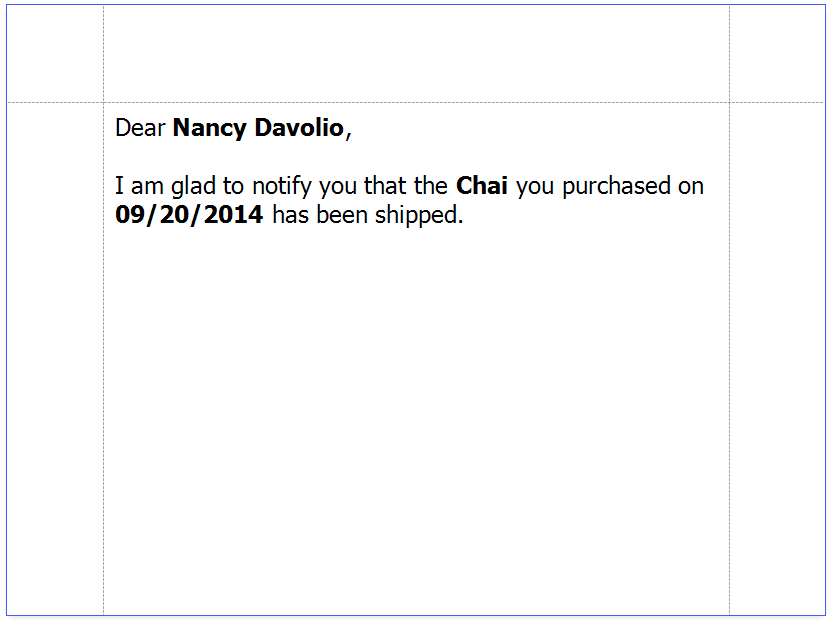Click the word "has" after the date
Screen dimensions: 832x624
pyautogui.click(x=291, y=215)
